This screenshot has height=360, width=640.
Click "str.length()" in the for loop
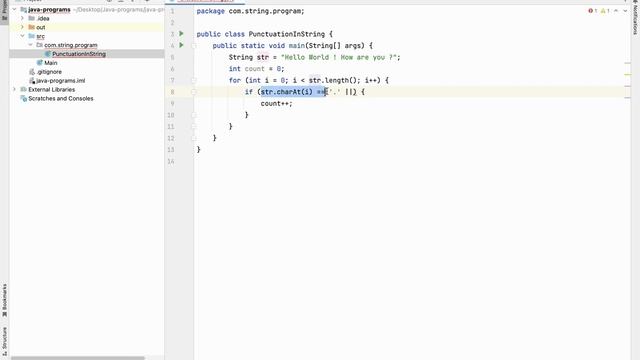click(x=333, y=80)
